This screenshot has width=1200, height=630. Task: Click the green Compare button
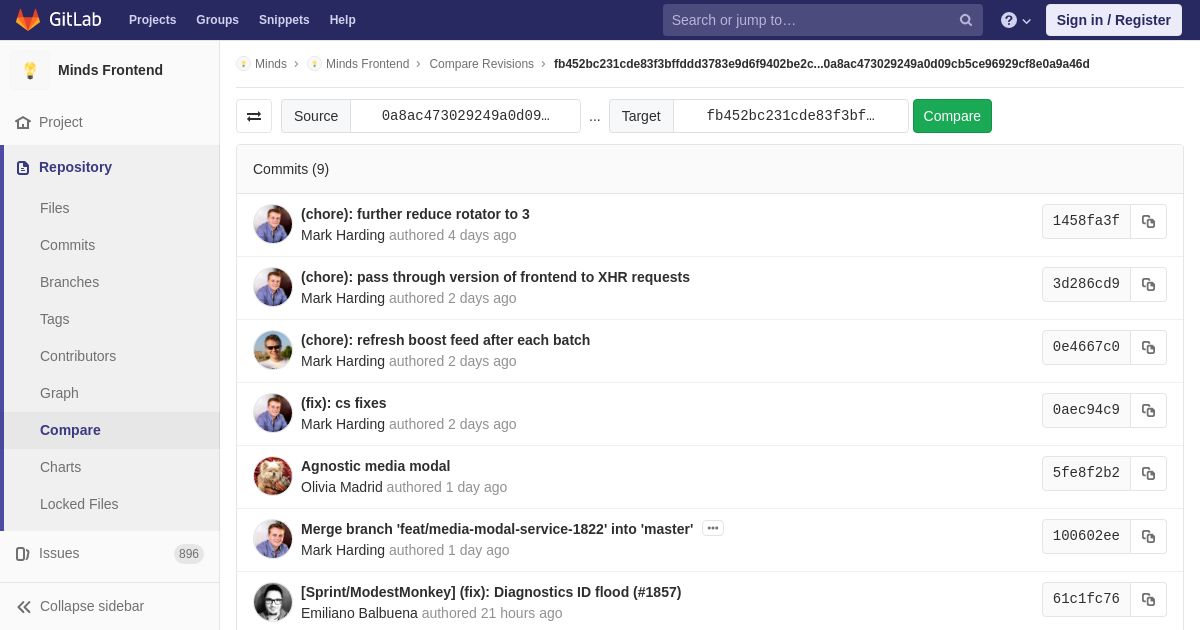point(952,116)
